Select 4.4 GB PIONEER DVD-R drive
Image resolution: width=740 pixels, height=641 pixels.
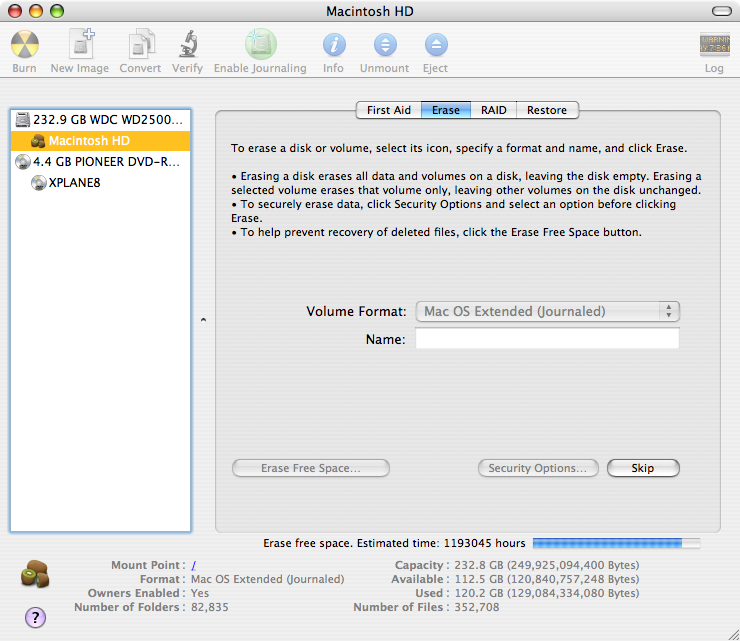(101, 162)
